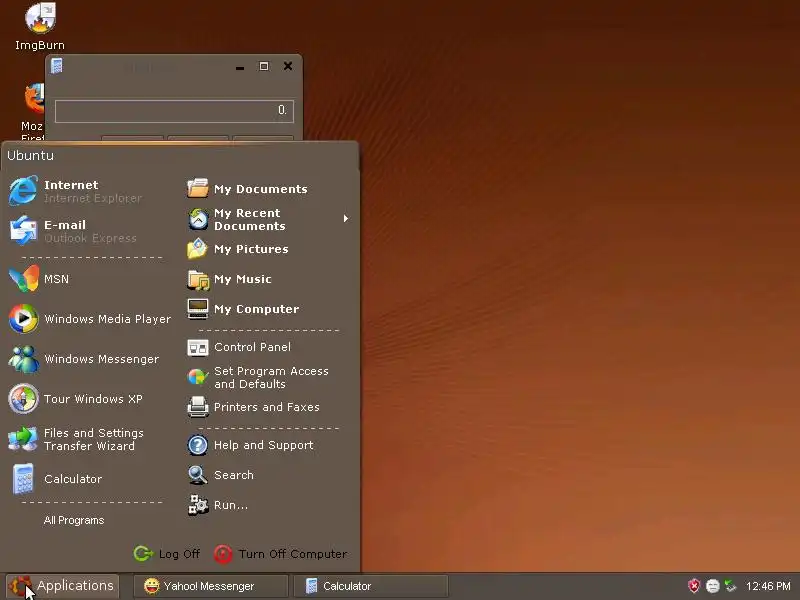Click the ImgBurn icon caption text

click(40, 45)
